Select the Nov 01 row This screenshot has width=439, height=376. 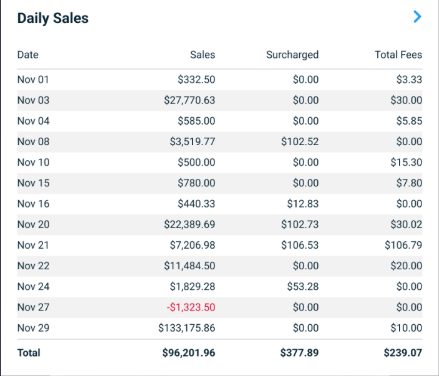220,80
